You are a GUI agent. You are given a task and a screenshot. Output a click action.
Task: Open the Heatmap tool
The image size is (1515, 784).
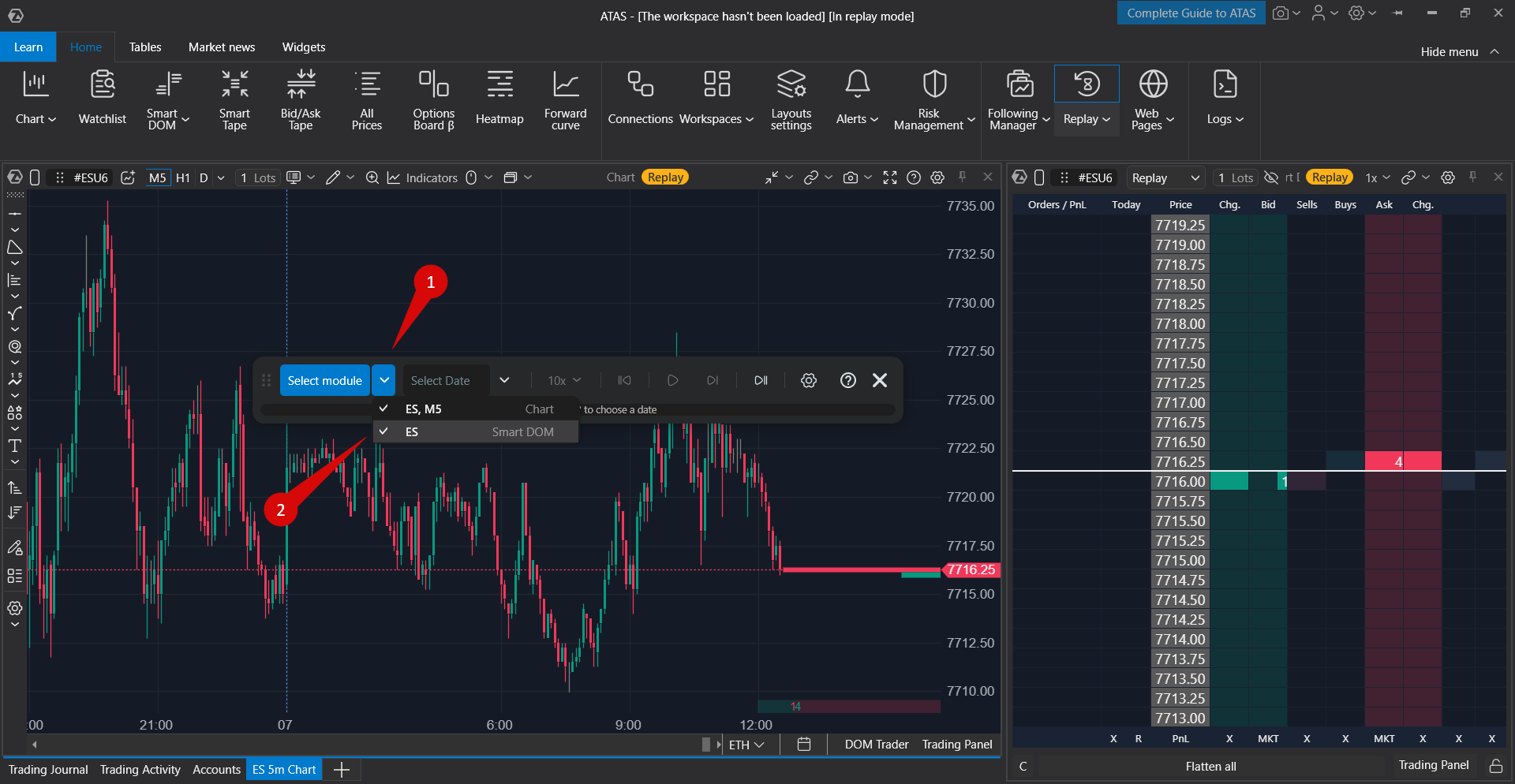pos(499,98)
